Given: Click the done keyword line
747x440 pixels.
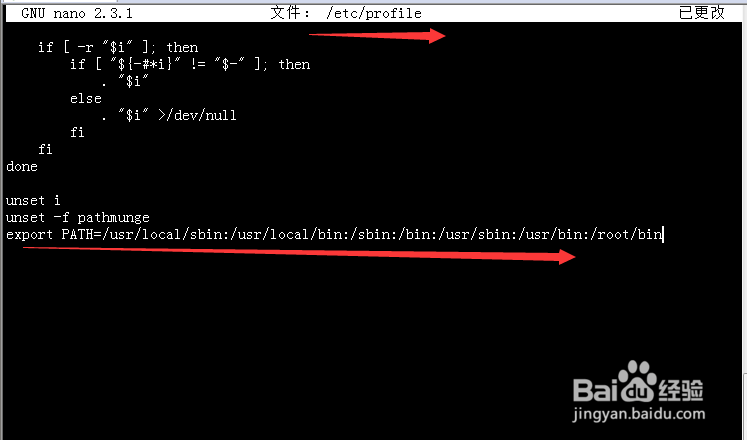Looking at the screenshot, I should click(22, 166).
